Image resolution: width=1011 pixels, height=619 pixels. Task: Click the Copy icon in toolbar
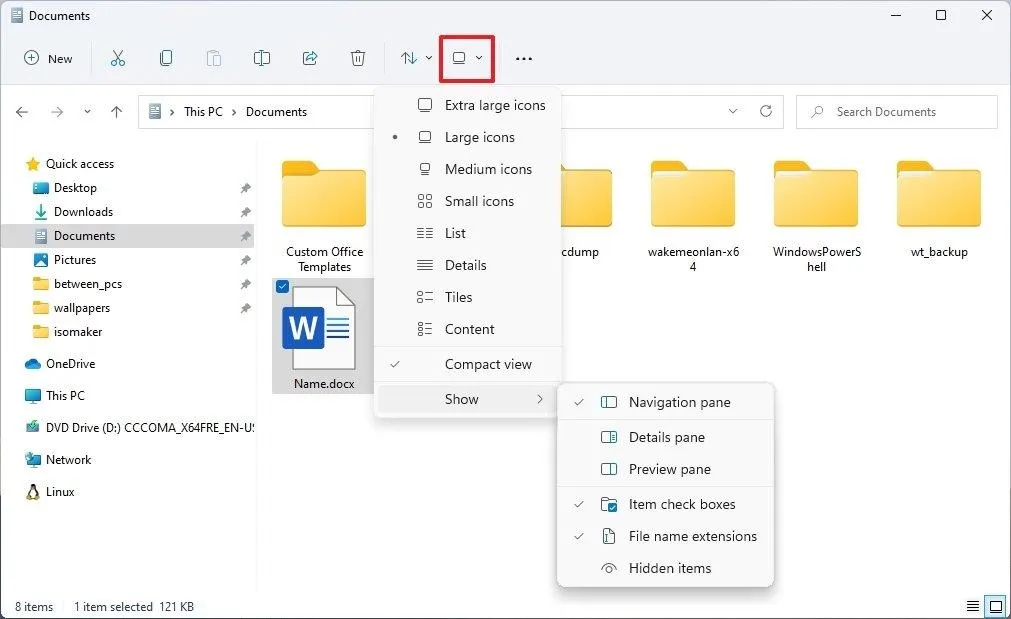click(166, 59)
